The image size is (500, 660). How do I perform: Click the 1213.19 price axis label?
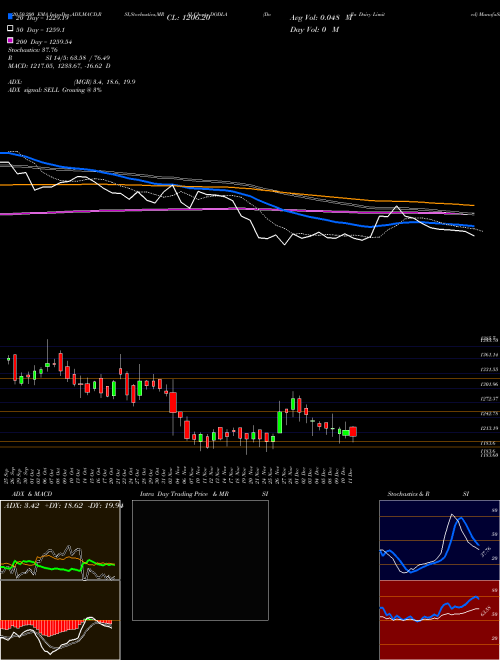[489, 428]
